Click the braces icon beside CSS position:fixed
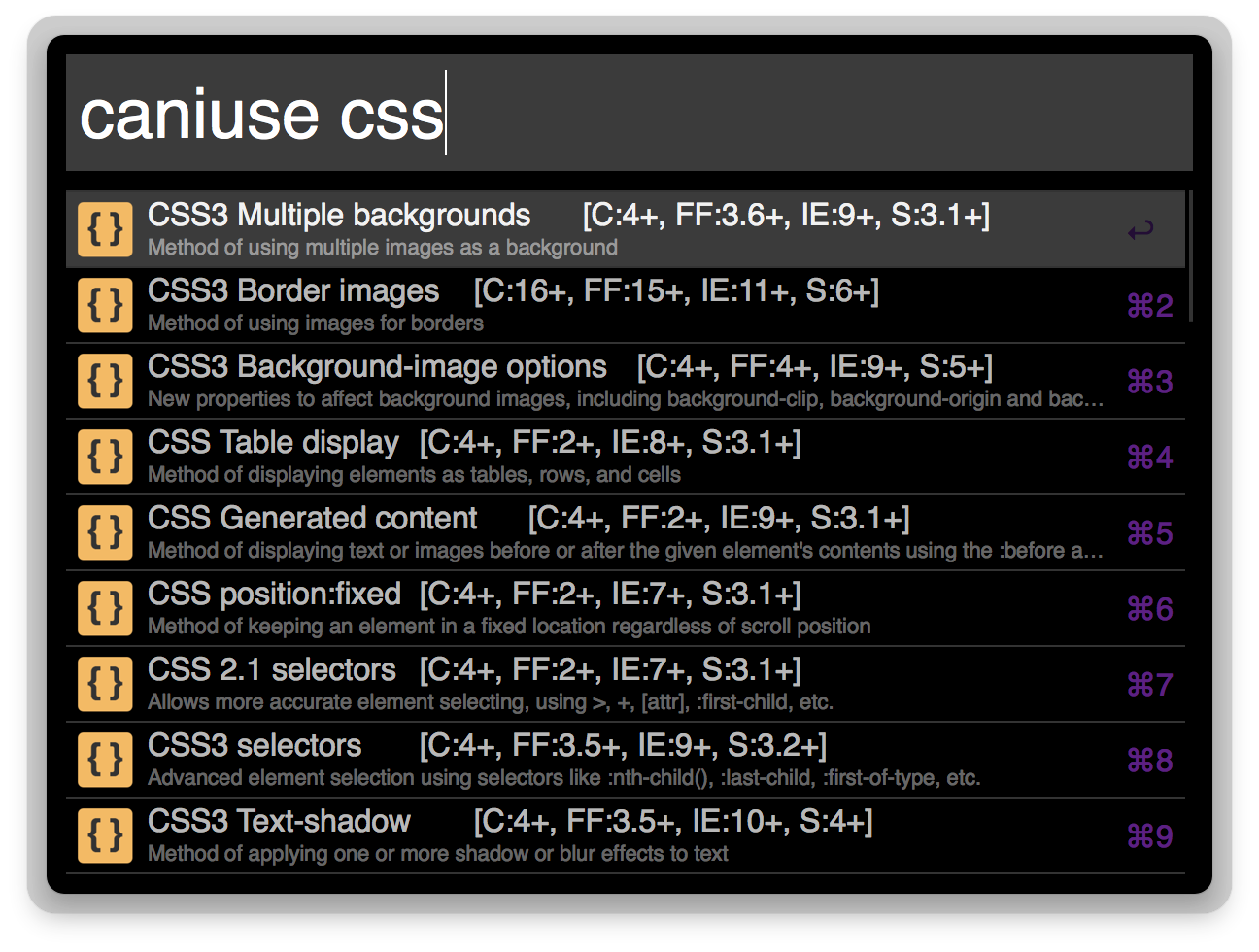 105,608
